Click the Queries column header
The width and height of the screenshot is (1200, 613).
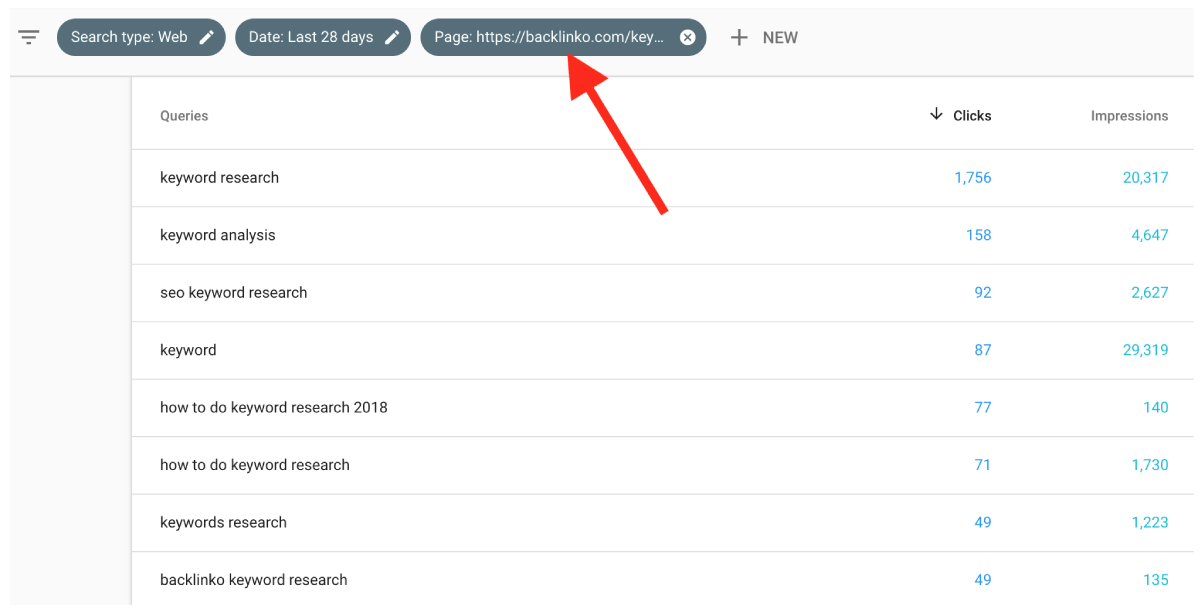pos(184,116)
